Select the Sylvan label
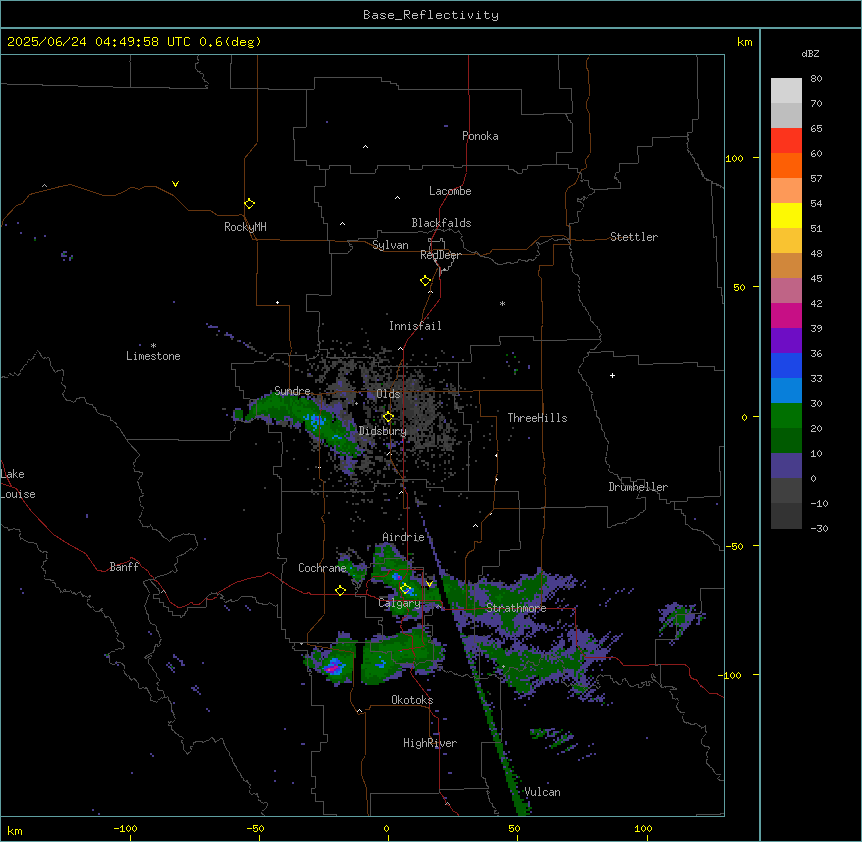The image size is (862, 842). click(390, 245)
